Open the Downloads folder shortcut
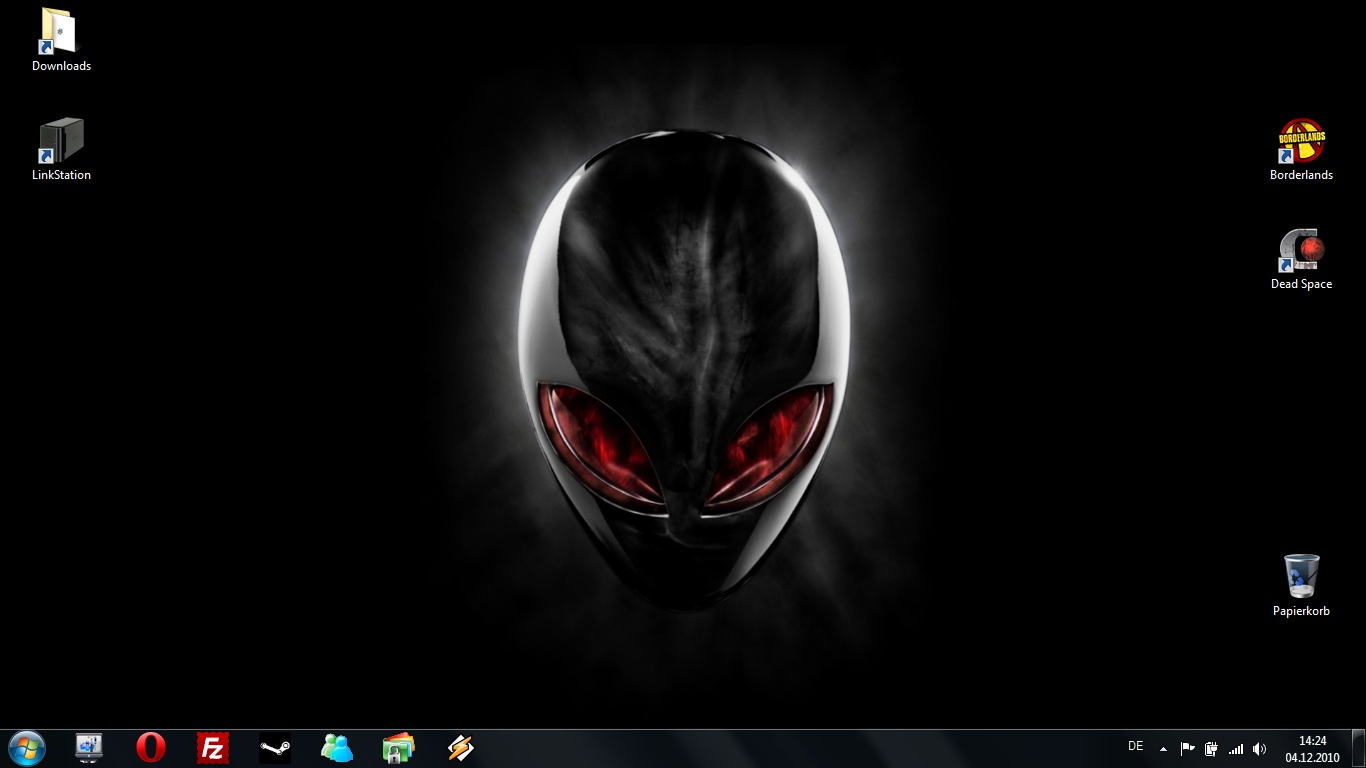The height and width of the screenshot is (768, 1366). click(x=61, y=40)
